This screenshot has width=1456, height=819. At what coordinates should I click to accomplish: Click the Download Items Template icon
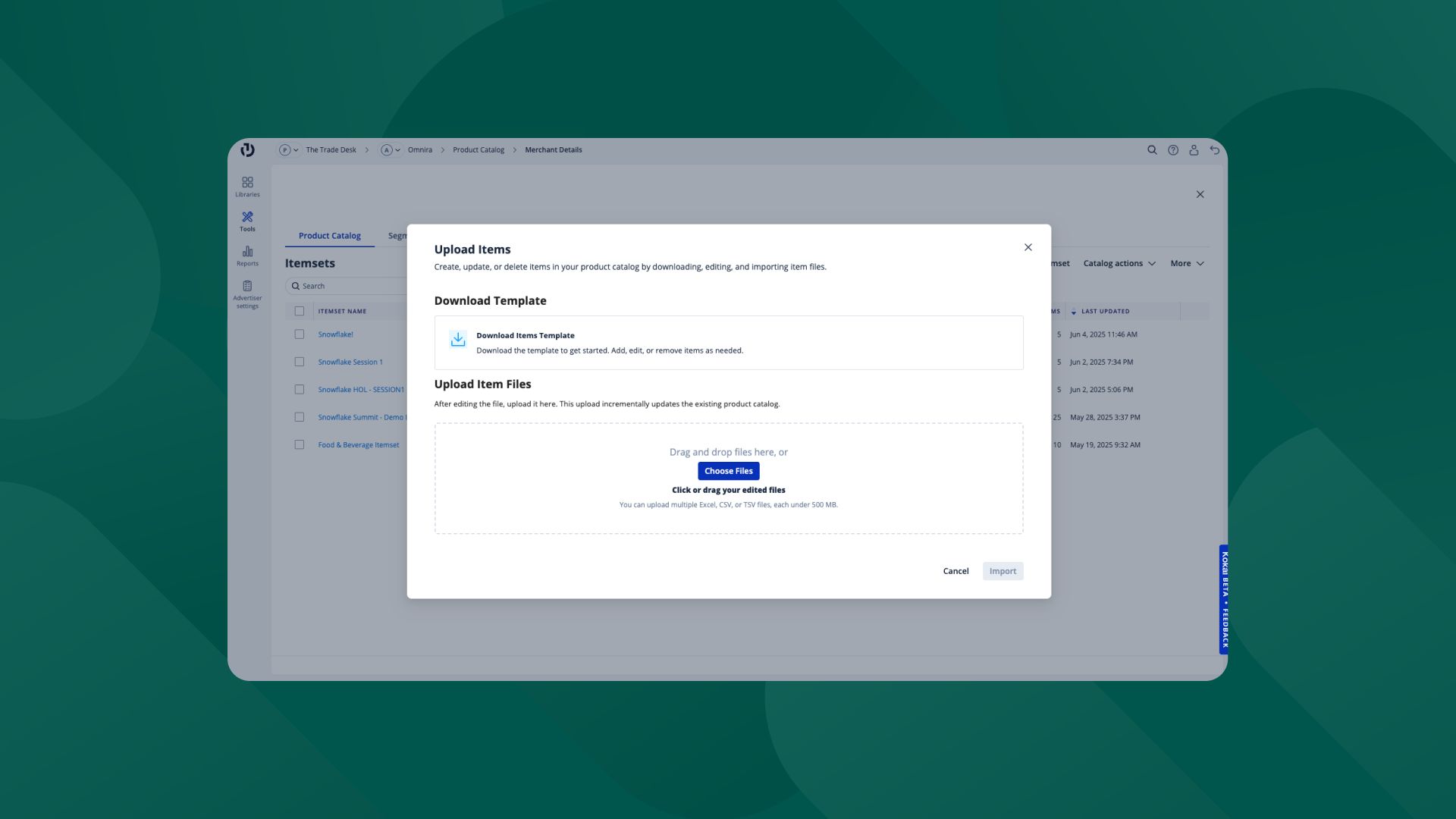click(x=458, y=340)
